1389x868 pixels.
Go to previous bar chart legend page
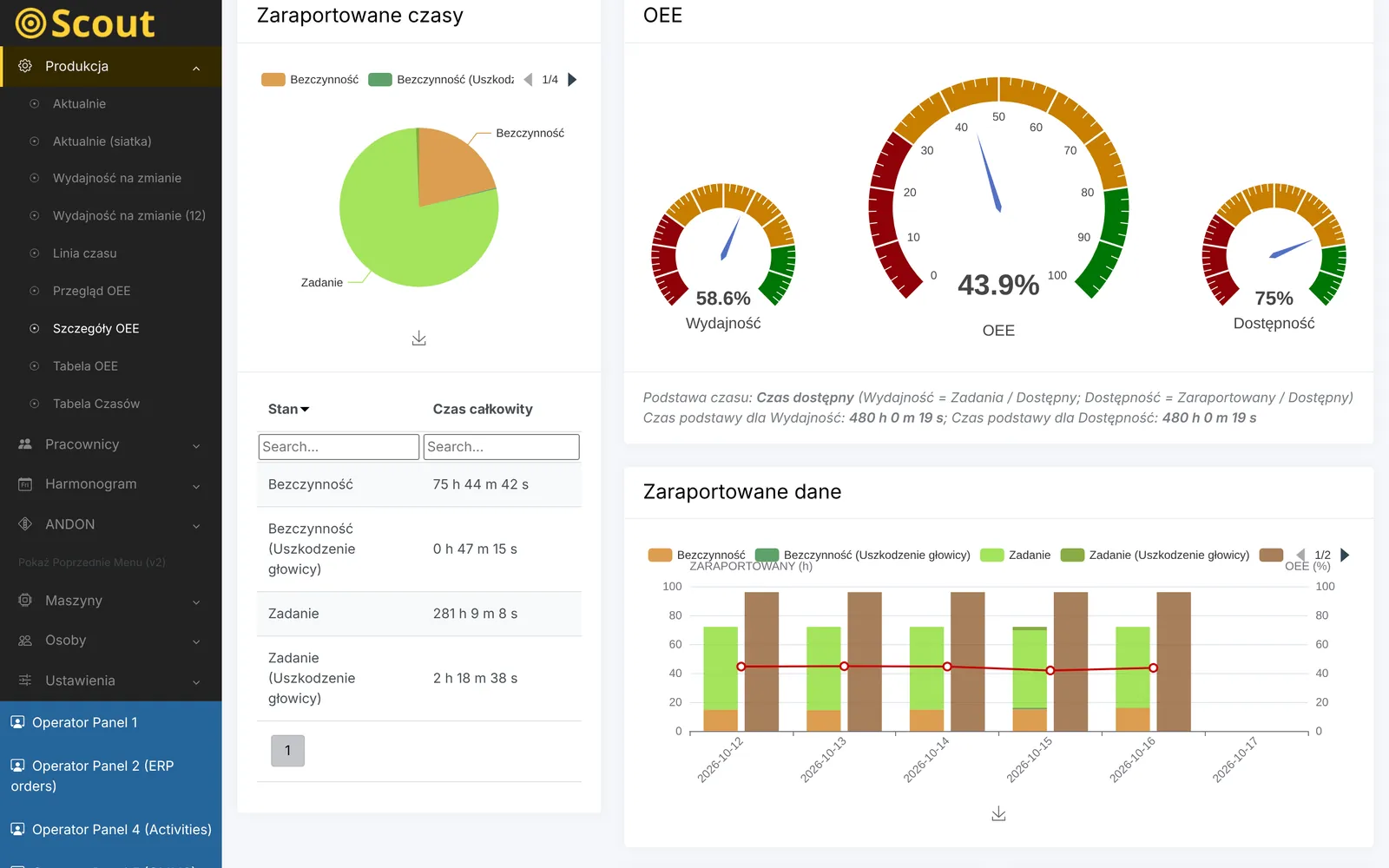pyautogui.click(x=1300, y=556)
